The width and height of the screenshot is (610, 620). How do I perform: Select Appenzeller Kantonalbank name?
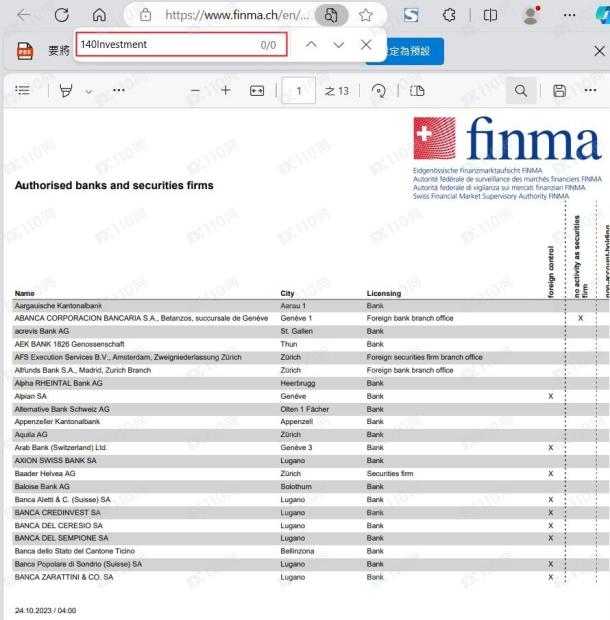pyautogui.click(x=57, y=422)
